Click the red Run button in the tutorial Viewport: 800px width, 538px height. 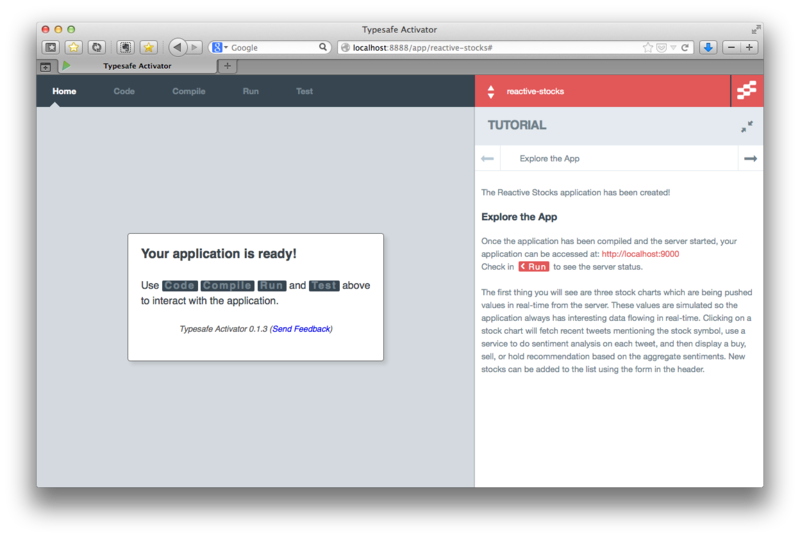pyautogui.click(x=534, y=267)
